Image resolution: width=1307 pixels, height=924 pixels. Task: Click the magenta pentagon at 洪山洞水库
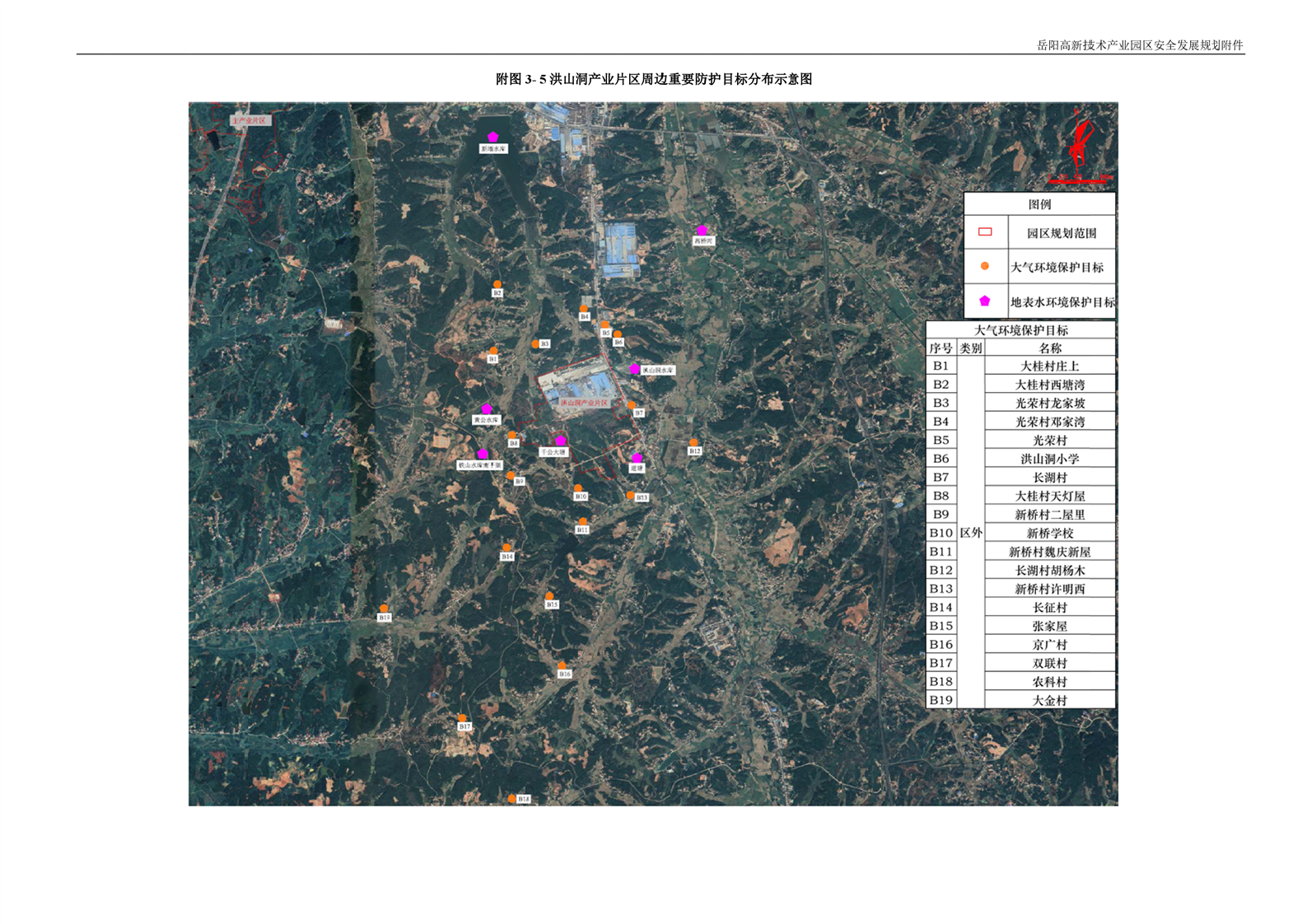(634, 369)
